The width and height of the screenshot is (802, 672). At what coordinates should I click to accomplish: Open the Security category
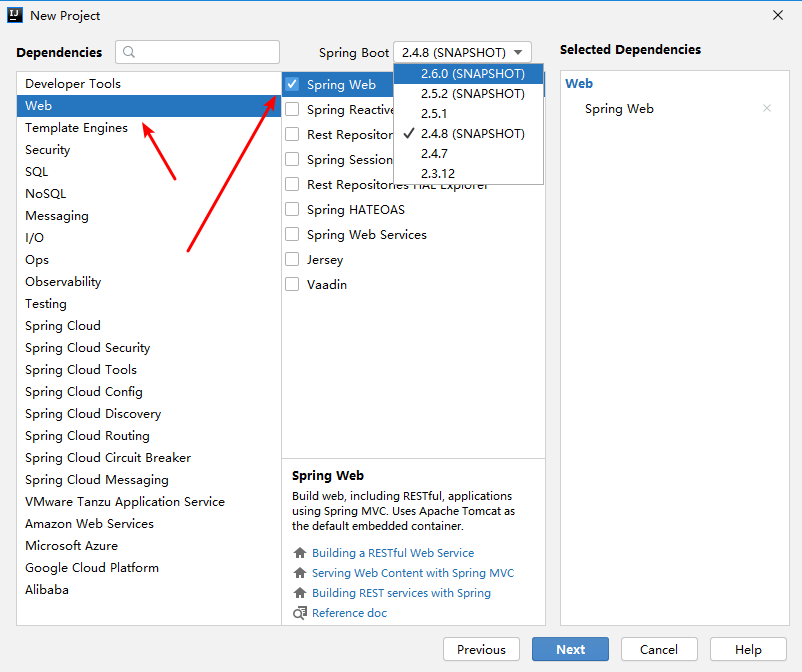pos(149,149)
